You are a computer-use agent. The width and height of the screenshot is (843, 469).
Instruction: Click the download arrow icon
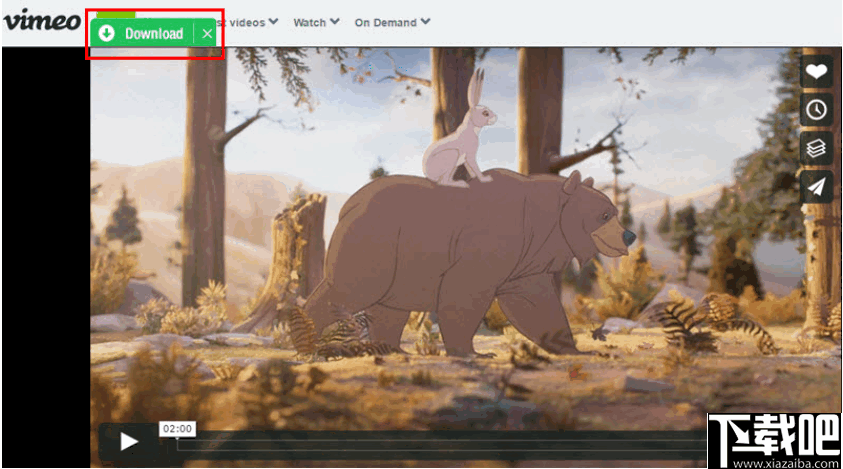click(107, 33)
